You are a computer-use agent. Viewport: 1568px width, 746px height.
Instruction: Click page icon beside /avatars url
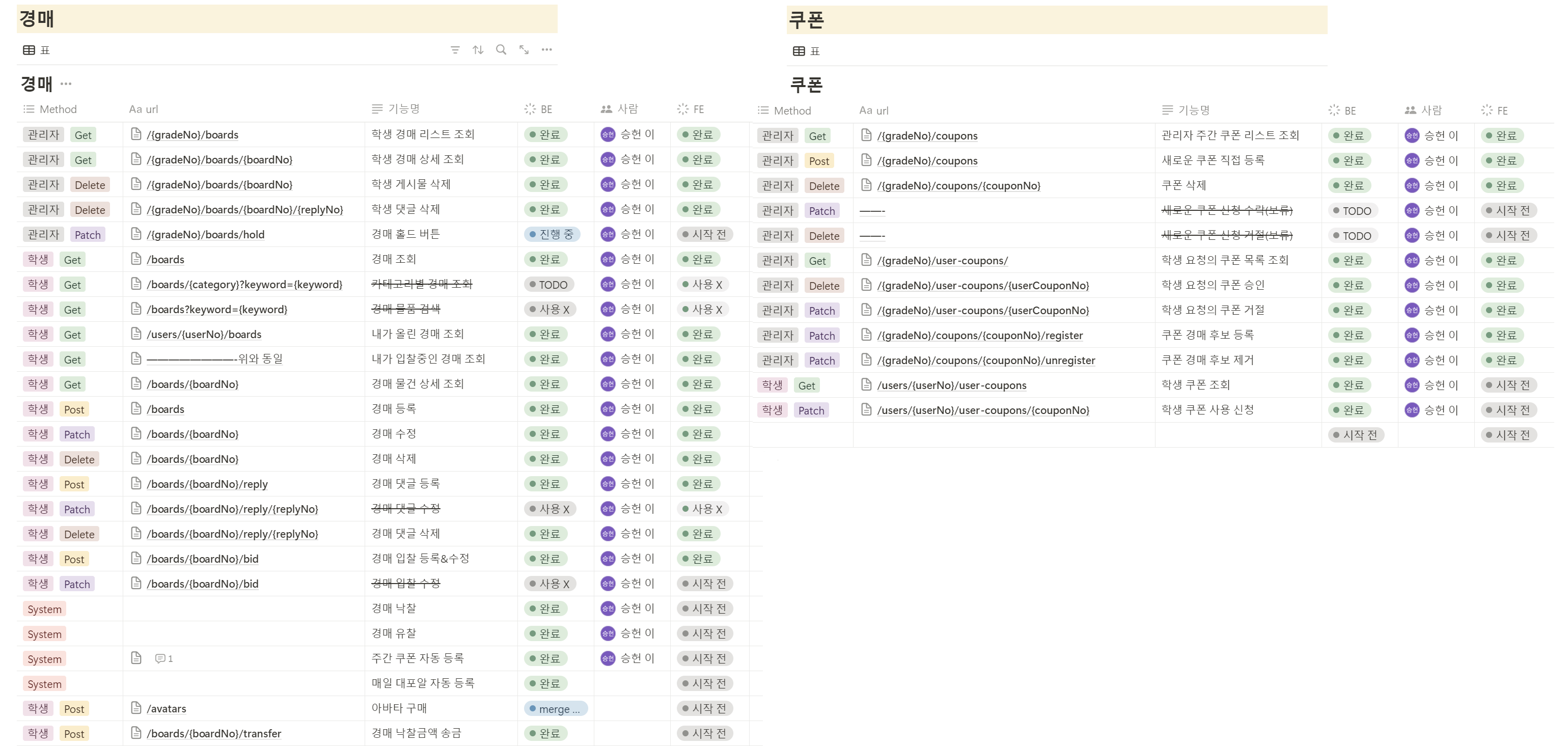(136, 708)
